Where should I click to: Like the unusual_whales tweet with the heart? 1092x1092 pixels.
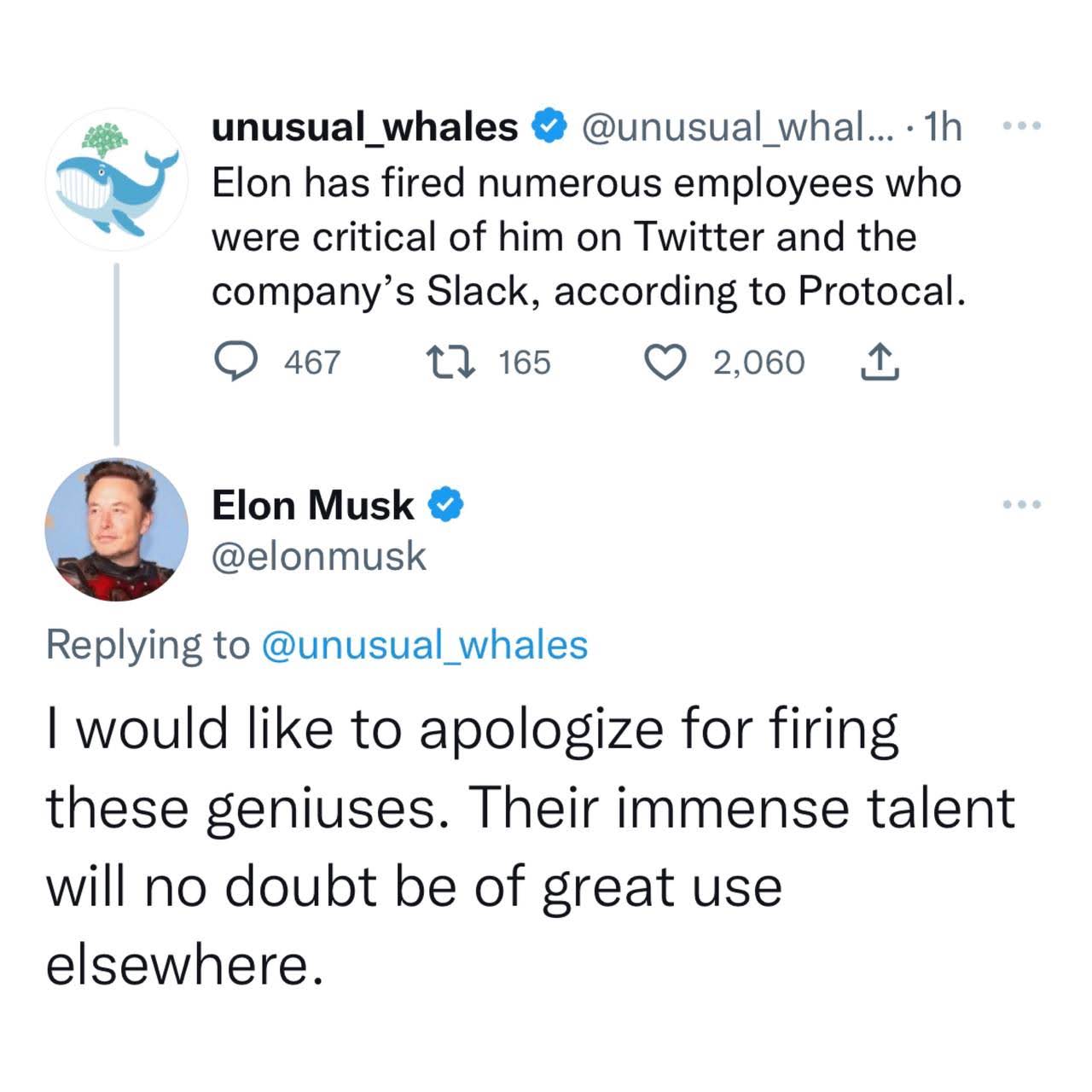point(666,363)
